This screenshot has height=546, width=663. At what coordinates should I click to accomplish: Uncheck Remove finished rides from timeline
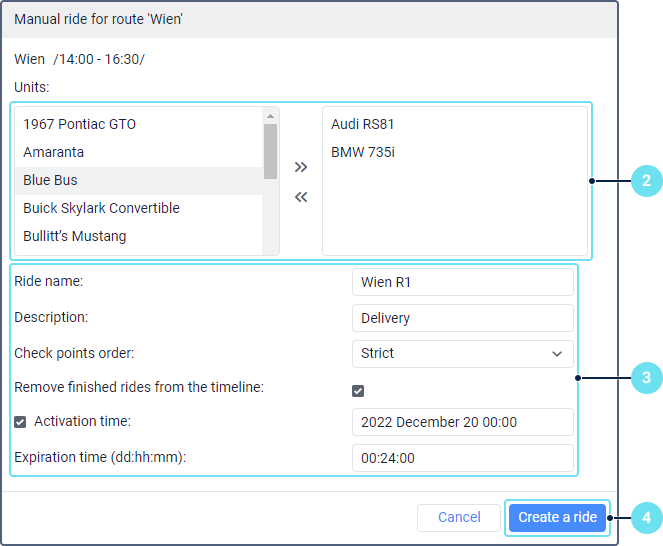358,391
